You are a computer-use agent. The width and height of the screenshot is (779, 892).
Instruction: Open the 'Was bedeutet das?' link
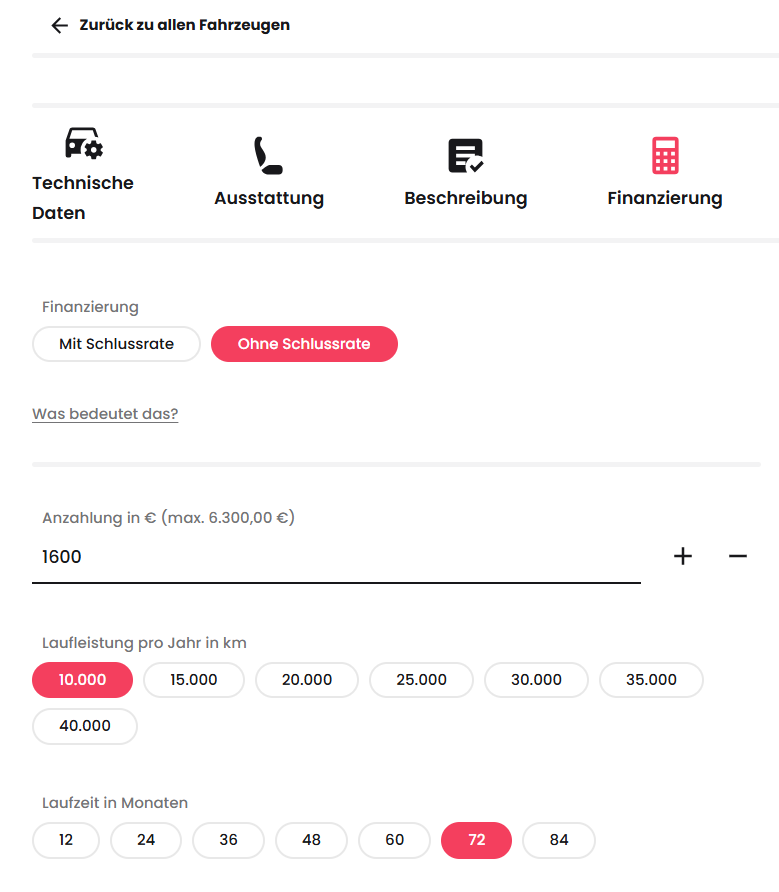[105, 414]
